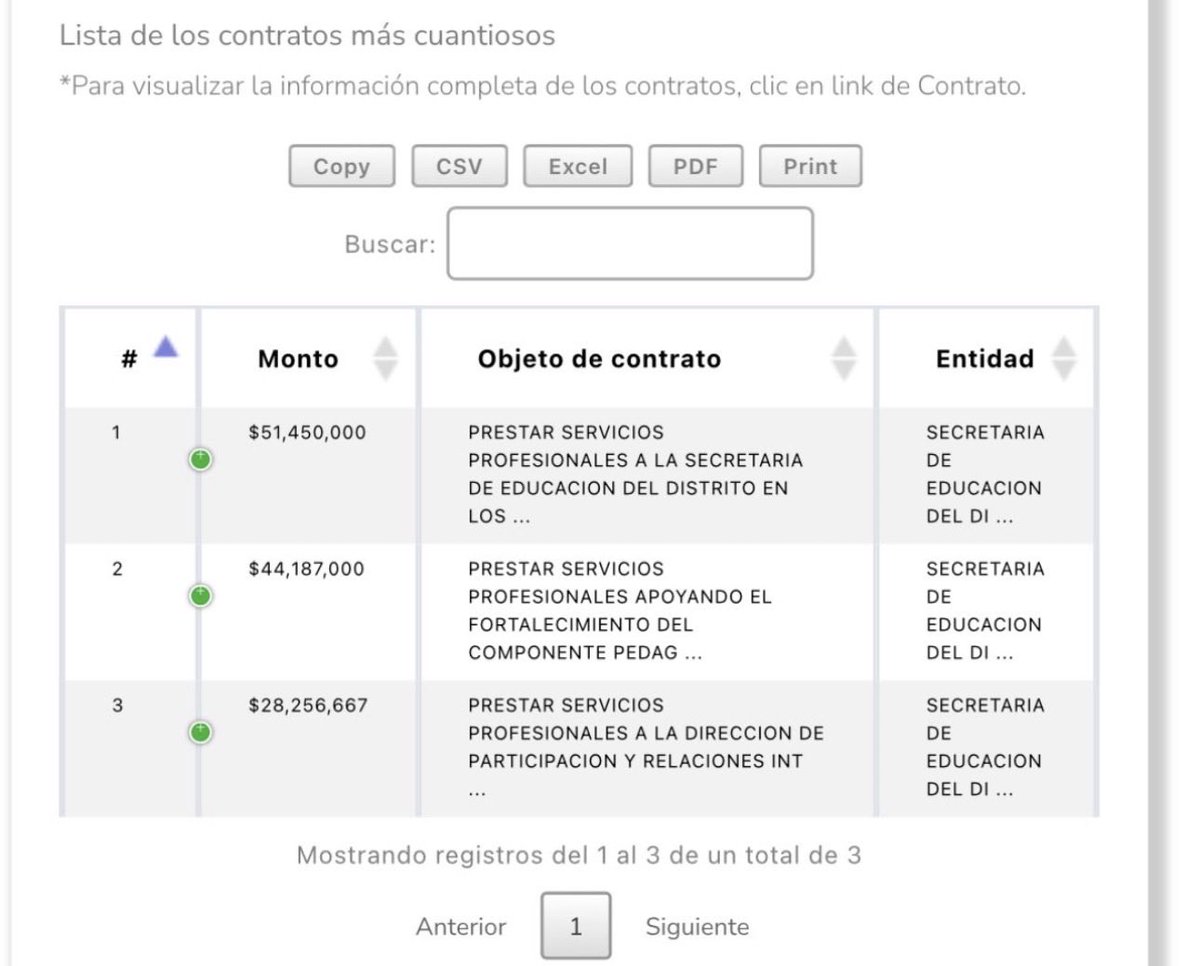
Task: Go to Siguiente page
Action: [697, 927]
